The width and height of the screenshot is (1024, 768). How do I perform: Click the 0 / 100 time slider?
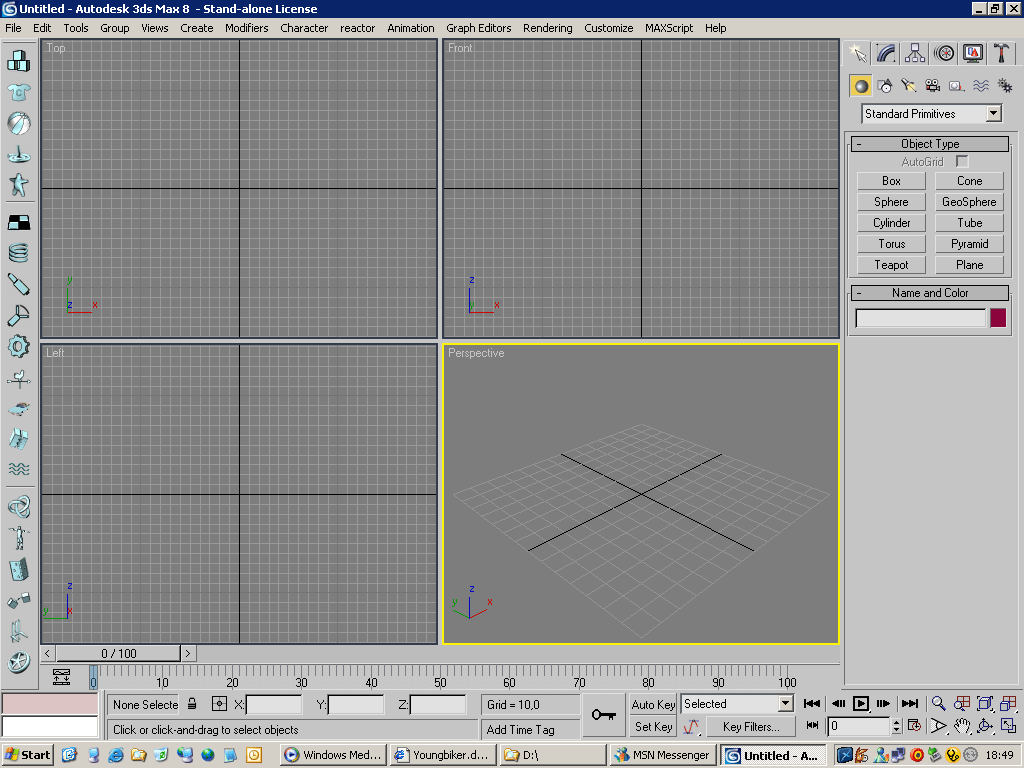point(118,653)
